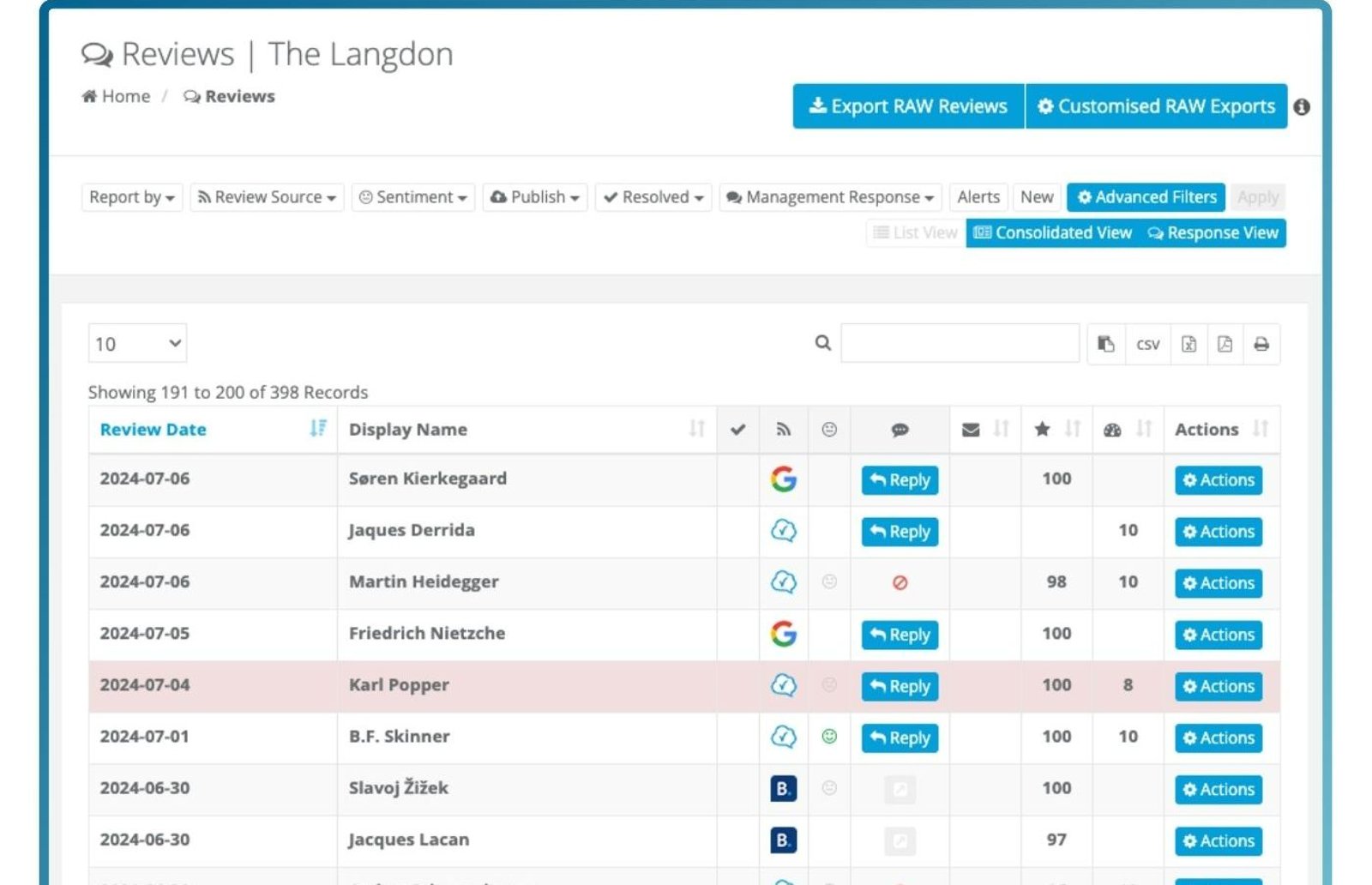Click review source icon for Karl Popper

[x=783, y=685]
